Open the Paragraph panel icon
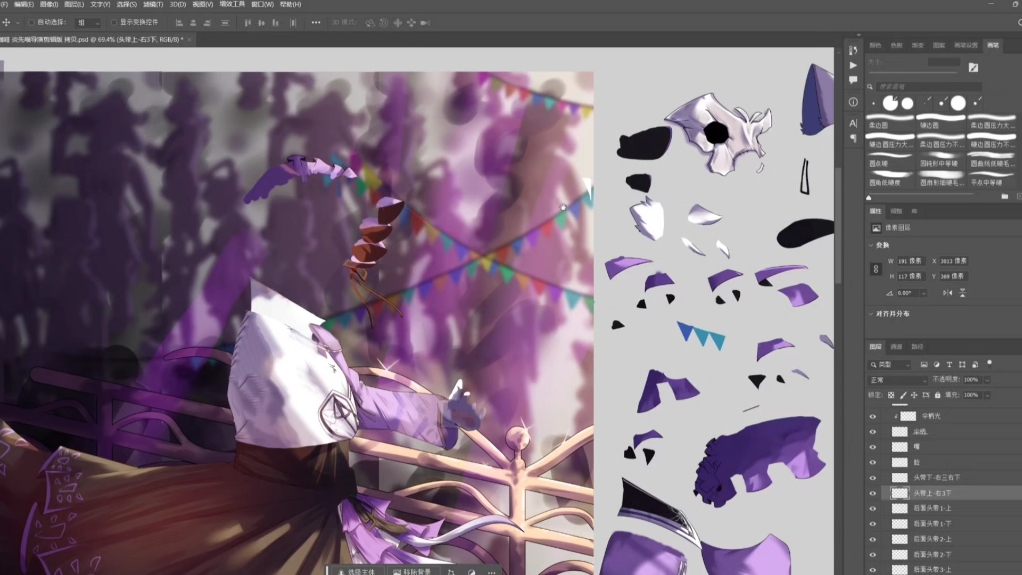The height and width of the screenshot is (575, 1022). click(853, 138)
